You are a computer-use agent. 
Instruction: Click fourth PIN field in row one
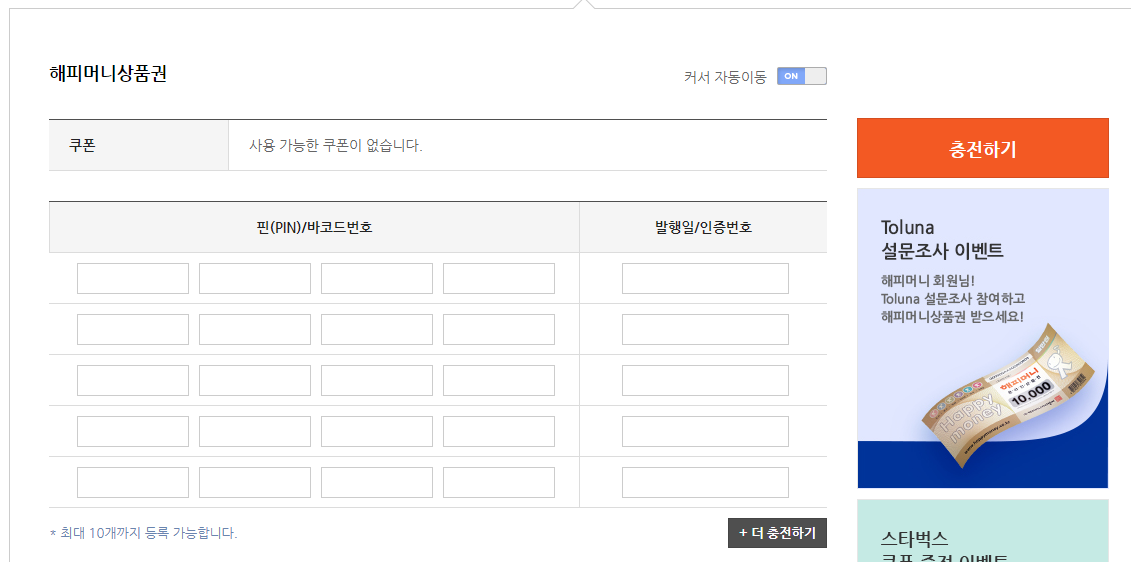(x=498, y=278)
